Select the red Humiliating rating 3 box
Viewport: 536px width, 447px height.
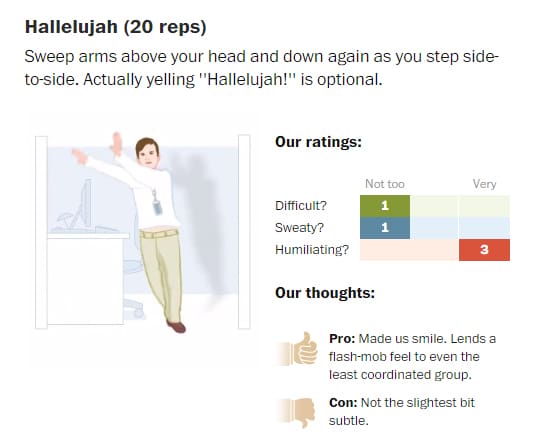tap(484, 250)
